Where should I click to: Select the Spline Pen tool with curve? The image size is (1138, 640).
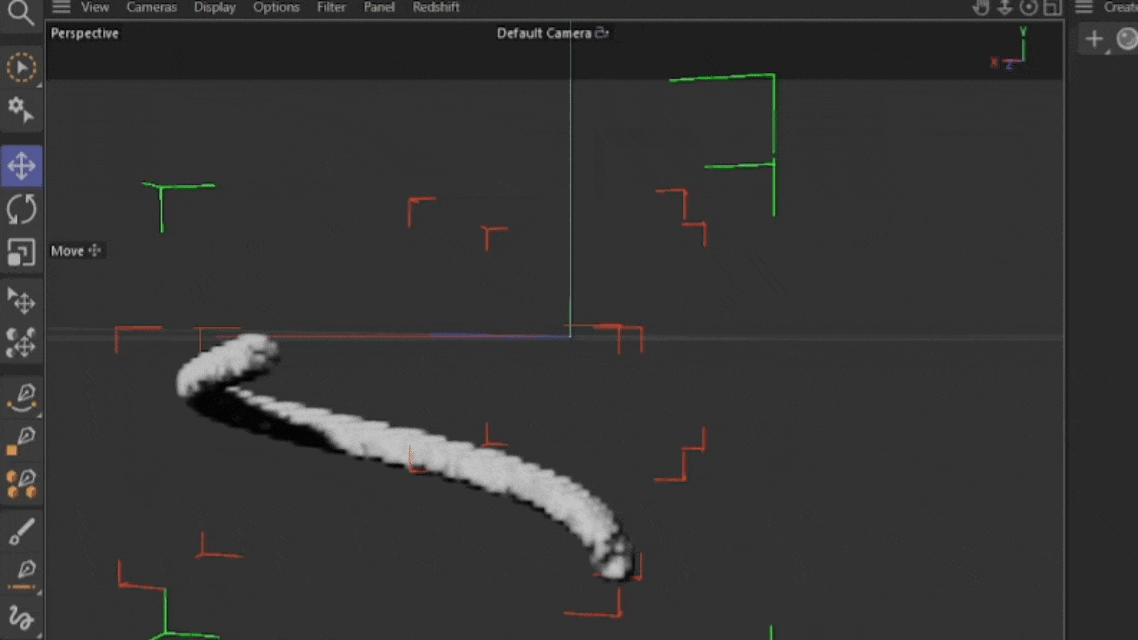[x=22, y=397]
